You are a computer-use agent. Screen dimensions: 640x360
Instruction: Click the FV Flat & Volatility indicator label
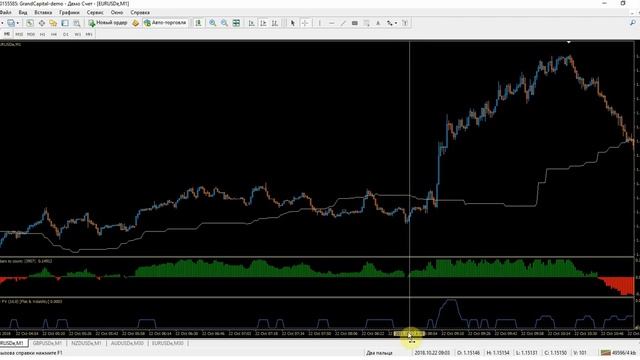coord(31,301)
